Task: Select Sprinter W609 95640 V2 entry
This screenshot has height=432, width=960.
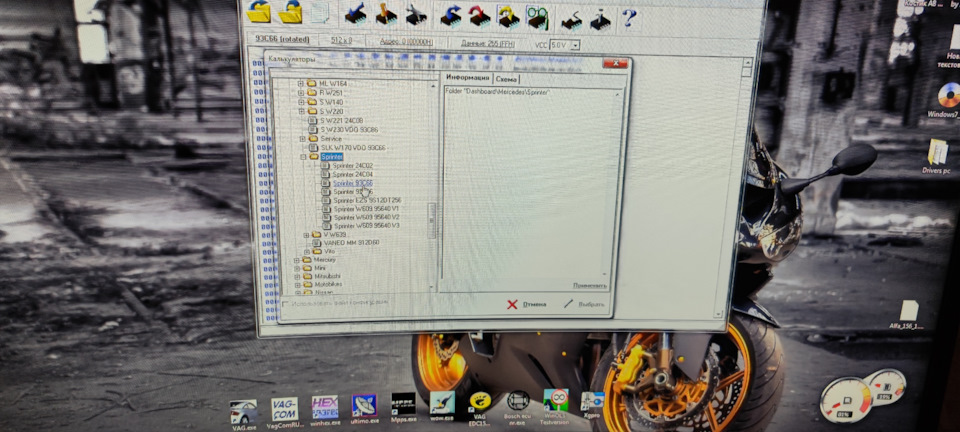Action: 367,217
